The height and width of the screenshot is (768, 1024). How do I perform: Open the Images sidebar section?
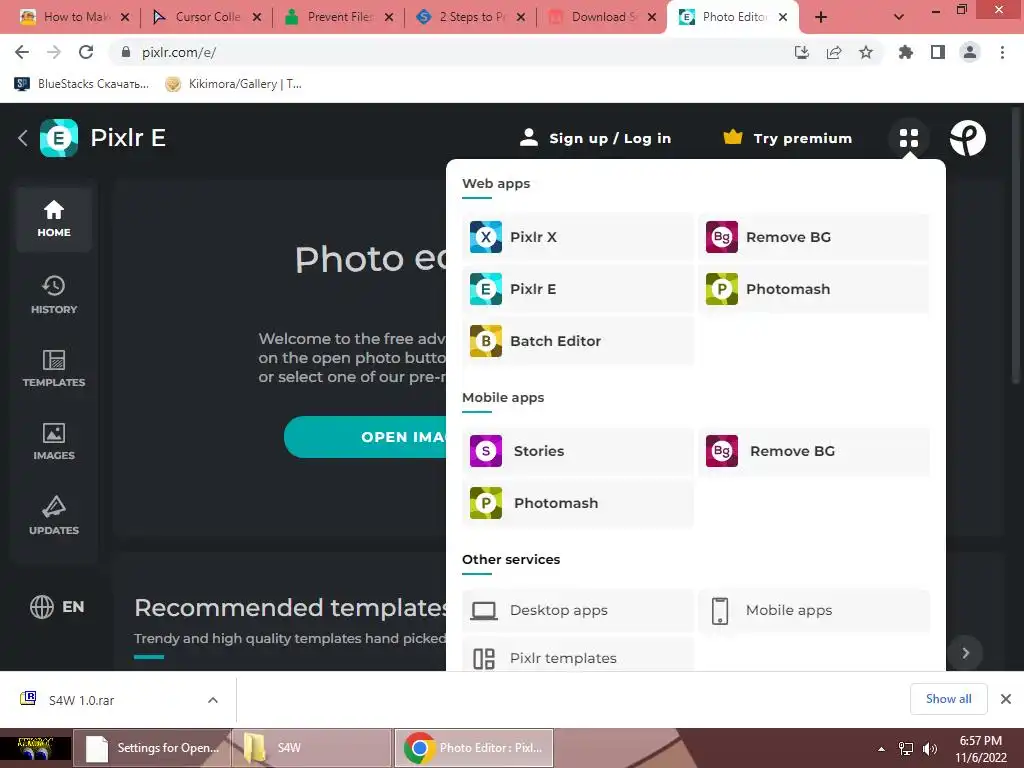tap(54, 441)
